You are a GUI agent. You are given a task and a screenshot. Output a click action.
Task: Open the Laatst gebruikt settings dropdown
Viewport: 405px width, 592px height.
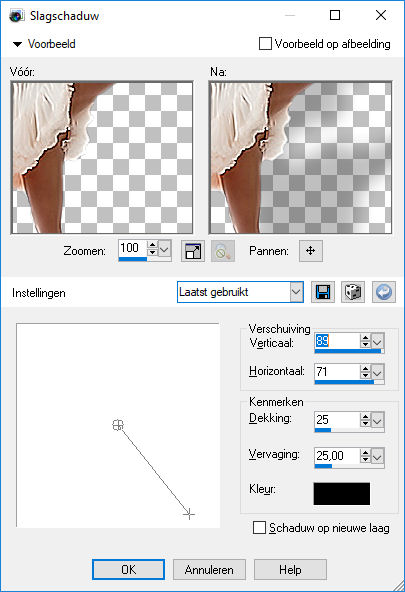tap(297, 292)
